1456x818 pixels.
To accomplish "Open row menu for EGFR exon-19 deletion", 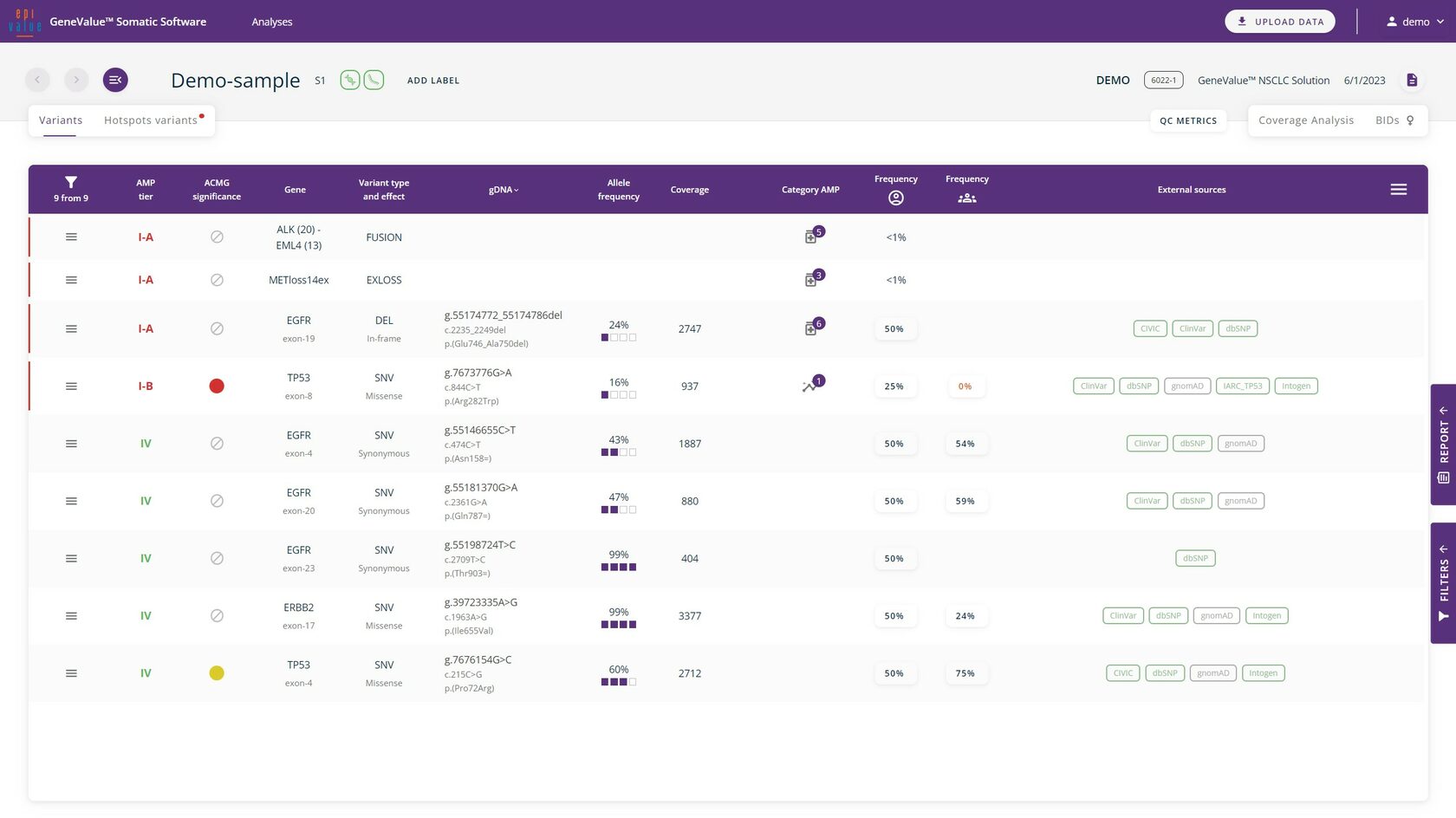I will [71, 329].
